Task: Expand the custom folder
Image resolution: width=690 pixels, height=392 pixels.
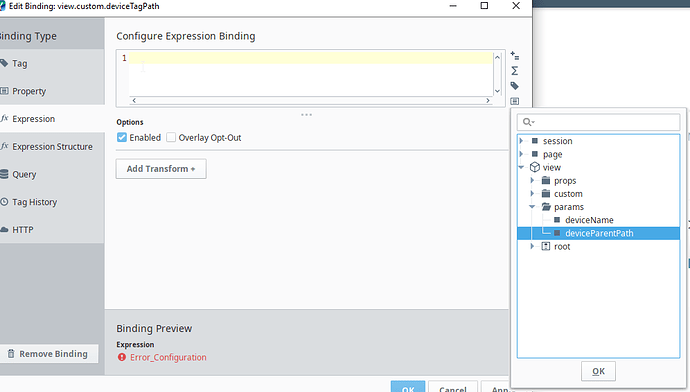Action: (532, 194)
